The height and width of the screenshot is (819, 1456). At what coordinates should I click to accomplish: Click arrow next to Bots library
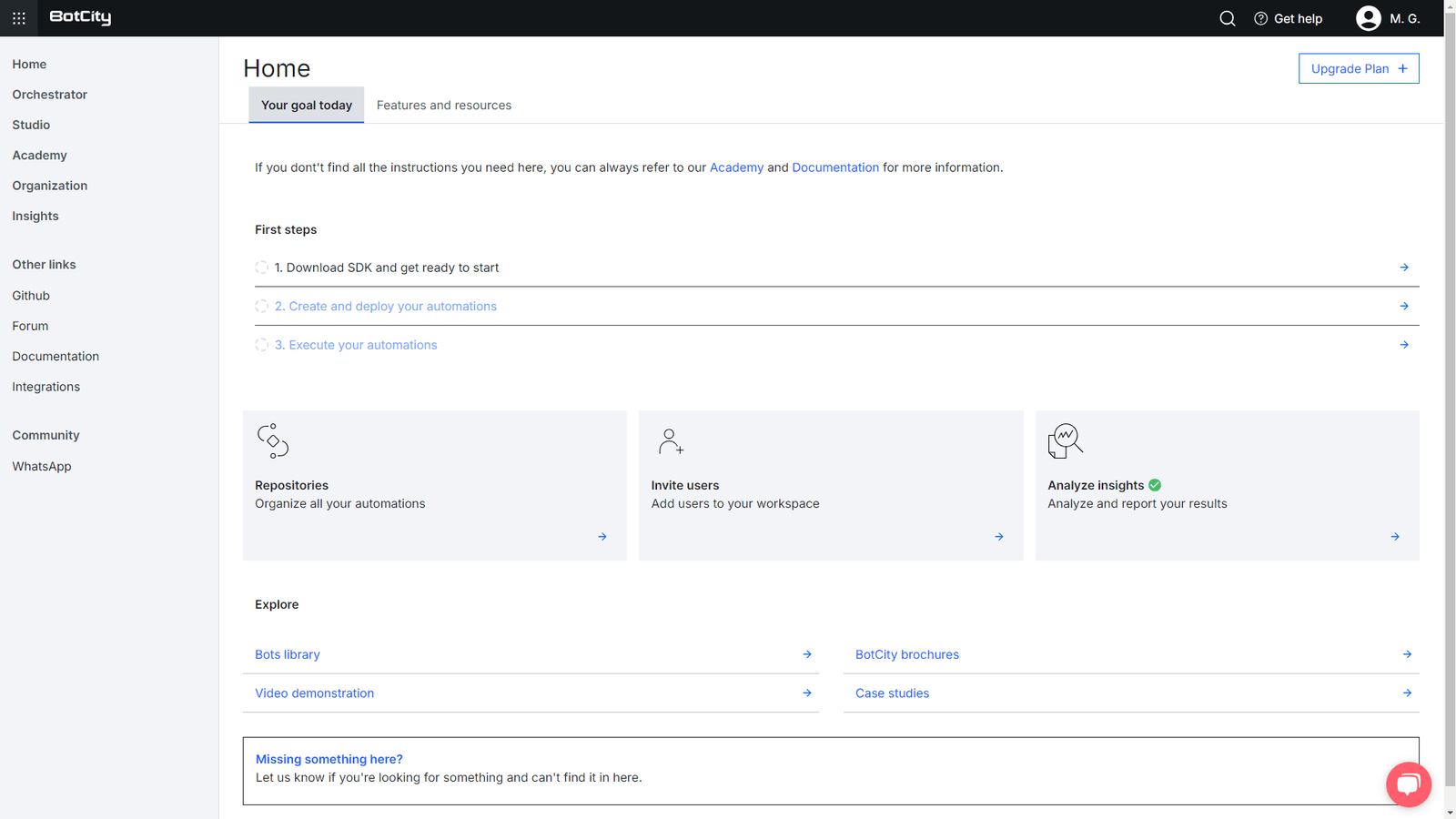[x=807, y=654]
